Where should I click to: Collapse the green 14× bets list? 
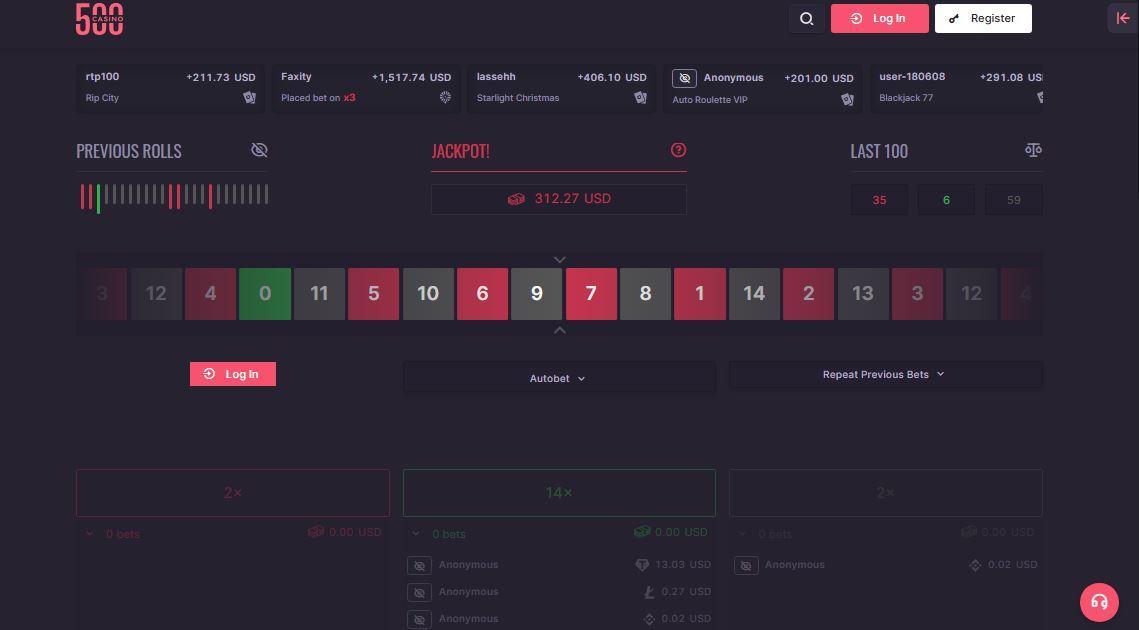coord(416,534)
